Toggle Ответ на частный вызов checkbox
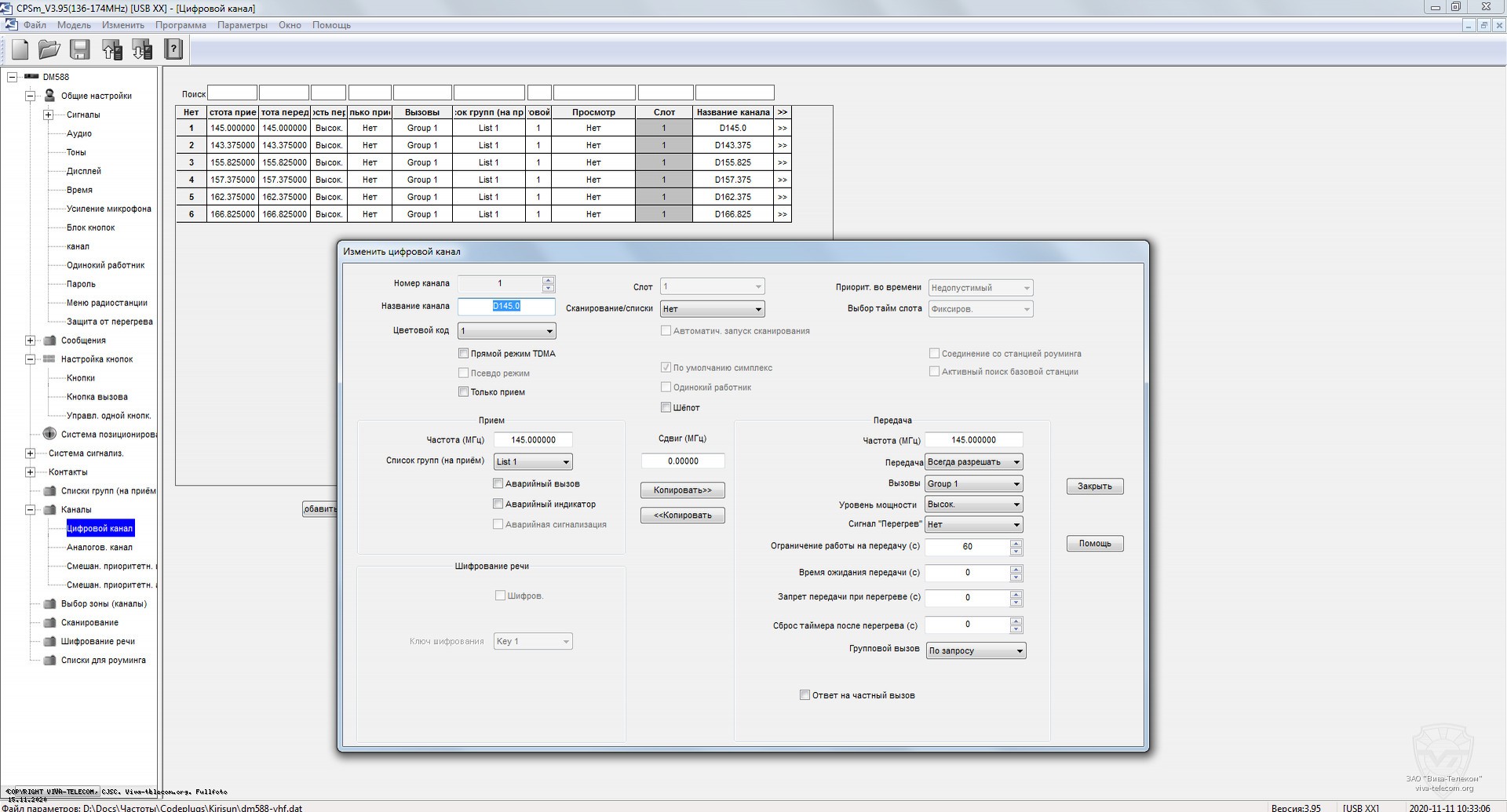1507x812 pixels. pos(805,695)
